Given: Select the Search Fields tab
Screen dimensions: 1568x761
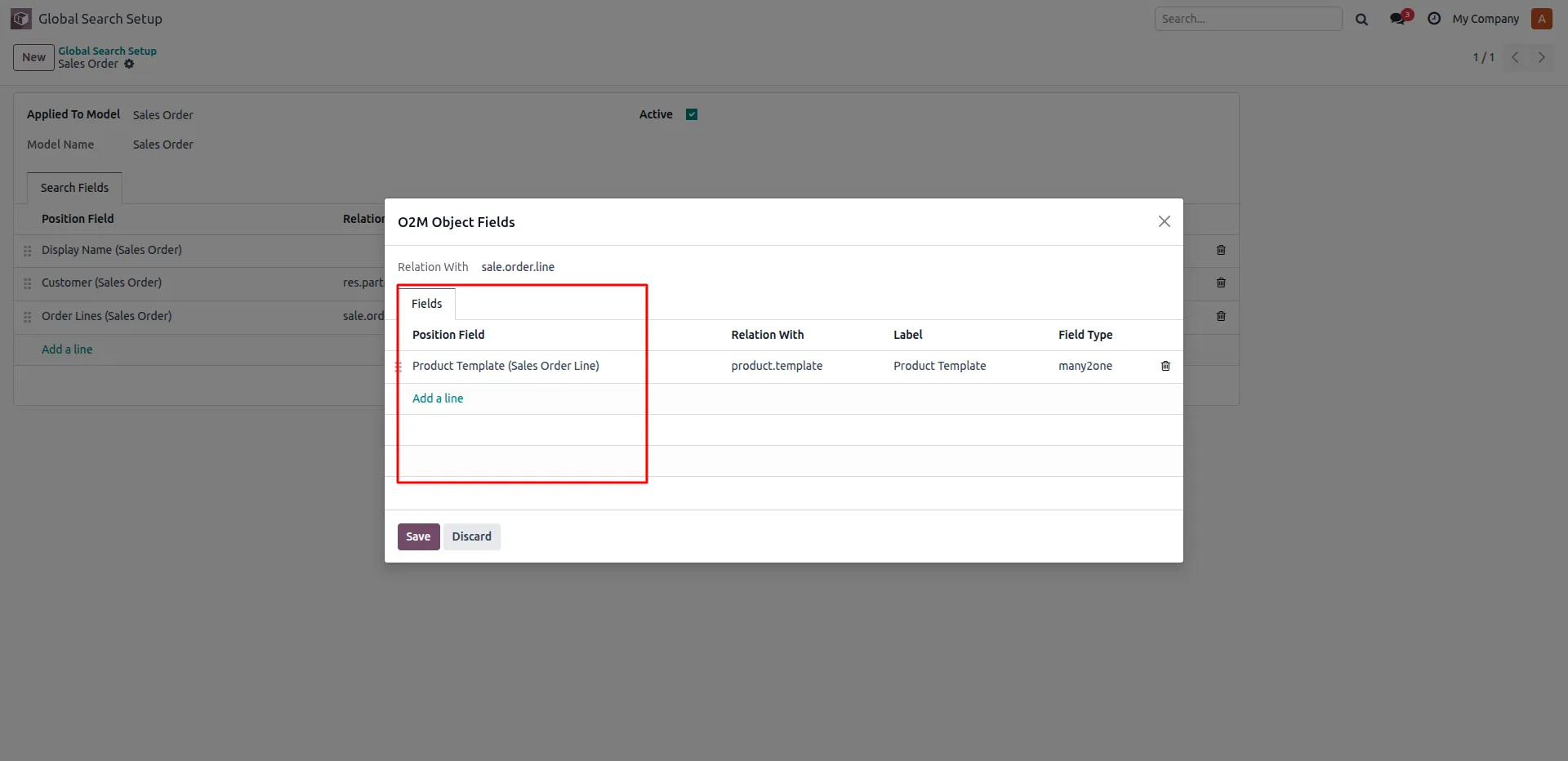Looking at the screenshot, I should click(74, 188).
